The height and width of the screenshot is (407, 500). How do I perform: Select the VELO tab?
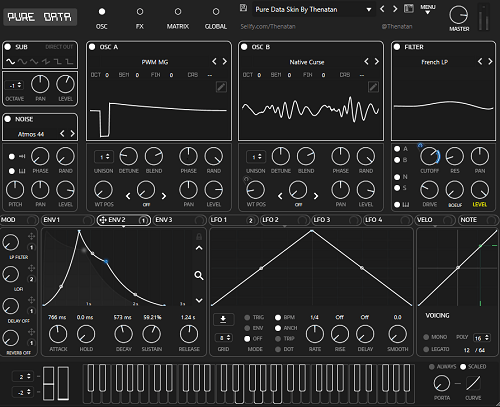(x=435, y=220)
